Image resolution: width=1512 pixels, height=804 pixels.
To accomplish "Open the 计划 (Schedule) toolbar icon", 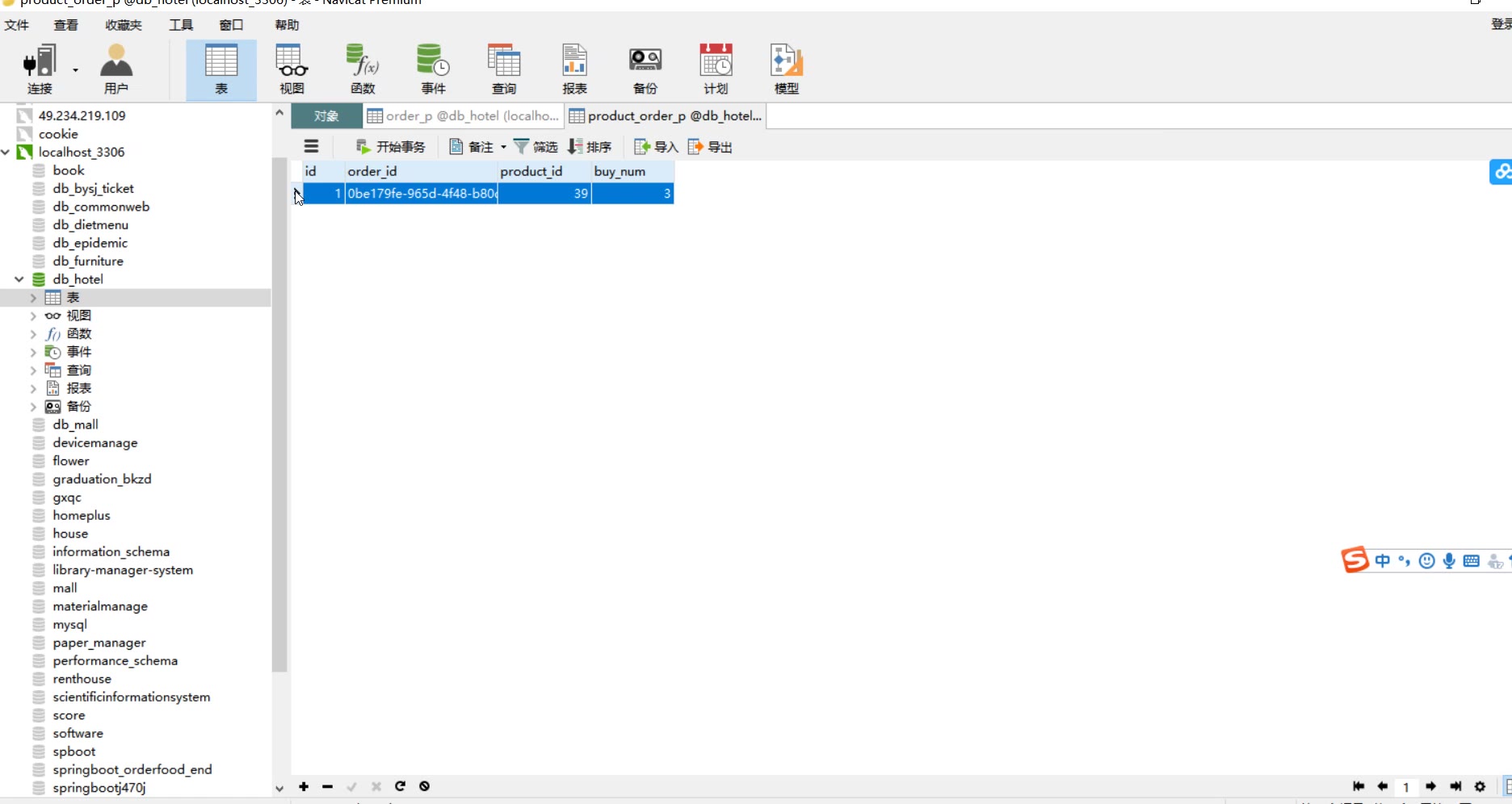I will pos(716,70).
